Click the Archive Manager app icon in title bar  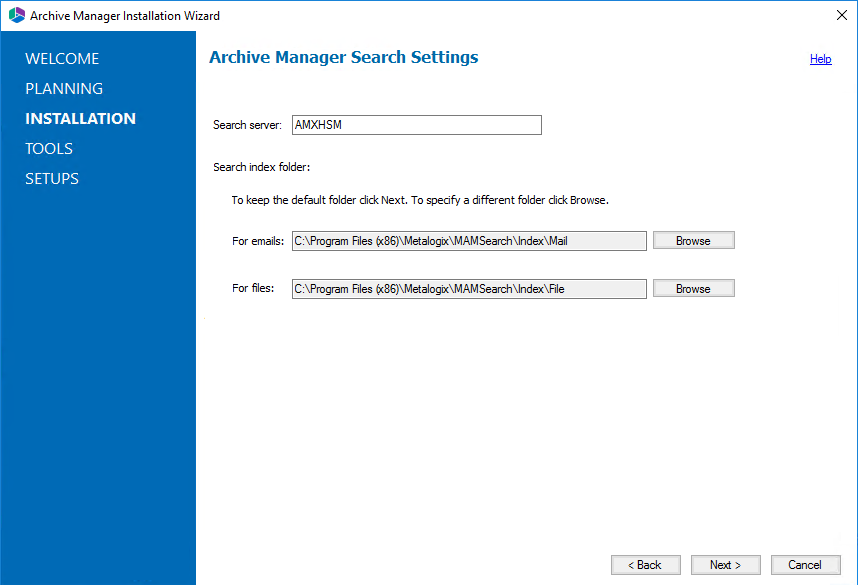point(16,16)
